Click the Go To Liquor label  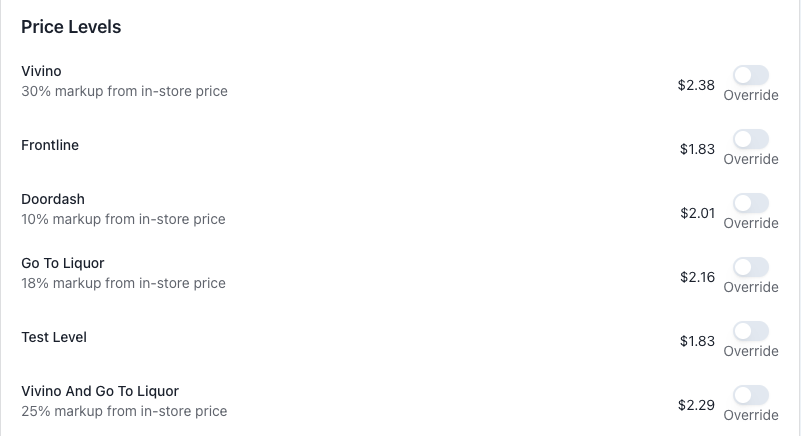pyautogui.click(x=63, y=264)
